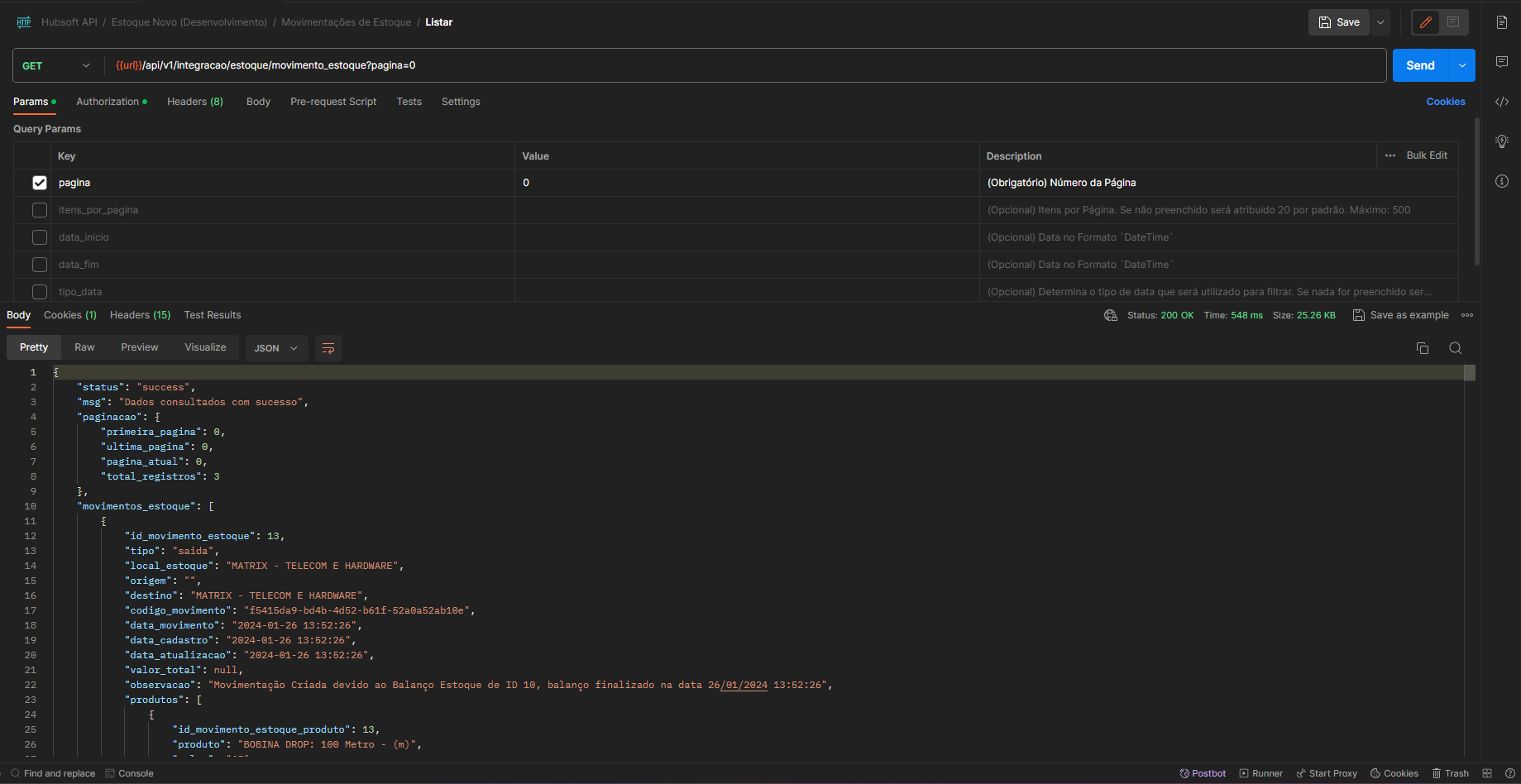Screen dimensions: 1521x784
Task: Switch to the Authorization tab
Action: pyautogui.click(x=112, y=102)
